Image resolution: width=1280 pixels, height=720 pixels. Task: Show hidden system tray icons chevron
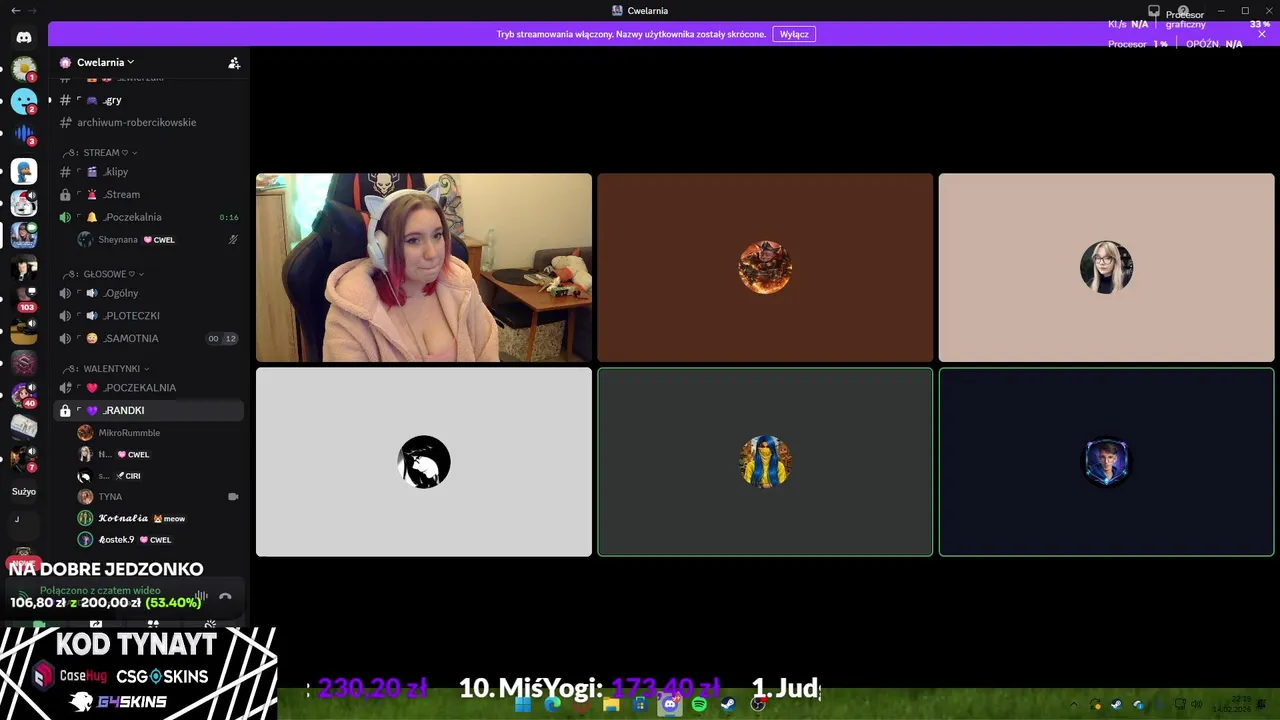coord(1075,704)
